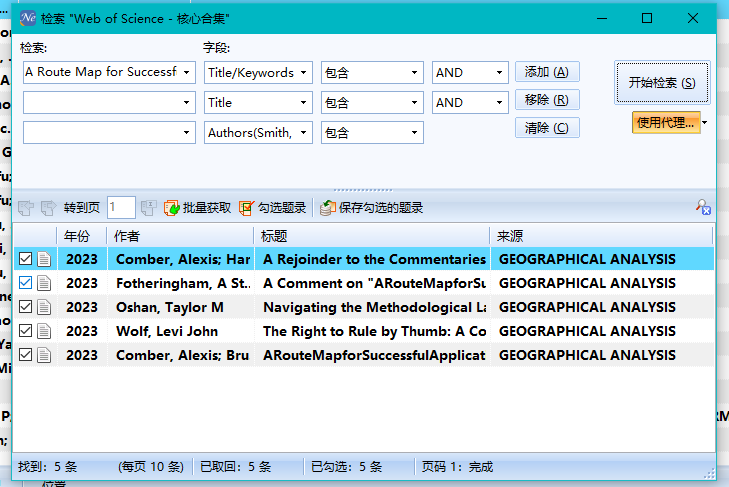Sort results by 作者 column header

click(180, 236)
